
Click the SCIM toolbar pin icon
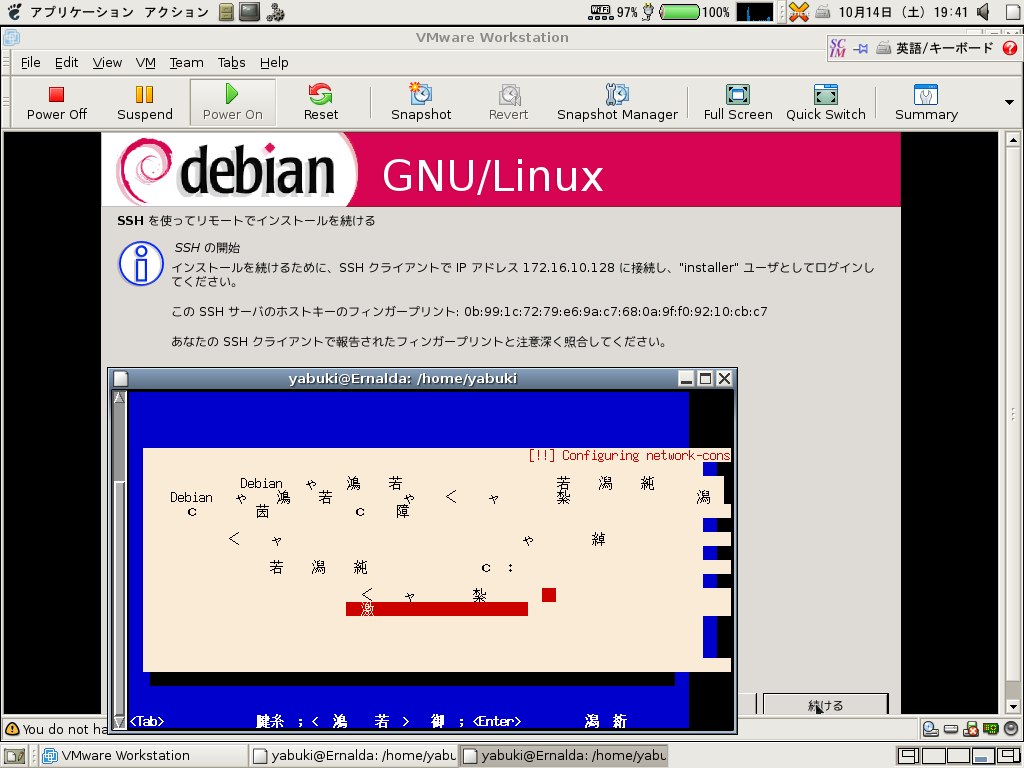point(860,48)
